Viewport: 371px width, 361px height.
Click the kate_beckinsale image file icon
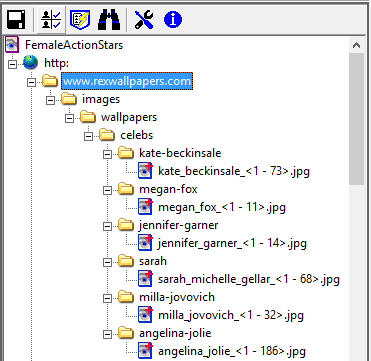tap(145, 171)
